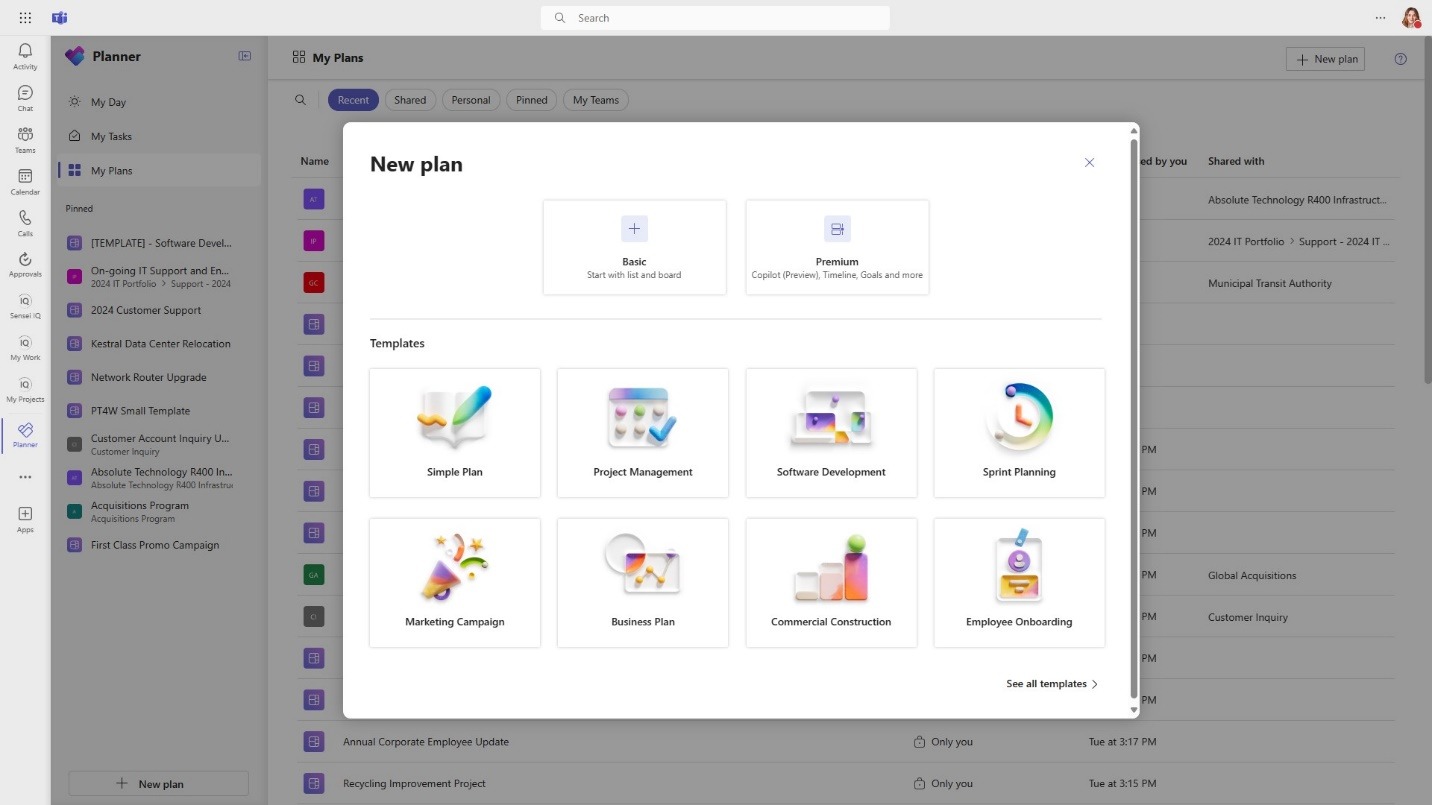This screenshot has height=805, width=1432.
Task: Open pinned plan Kestral Data Center Relocation
Action: (159, 343)
